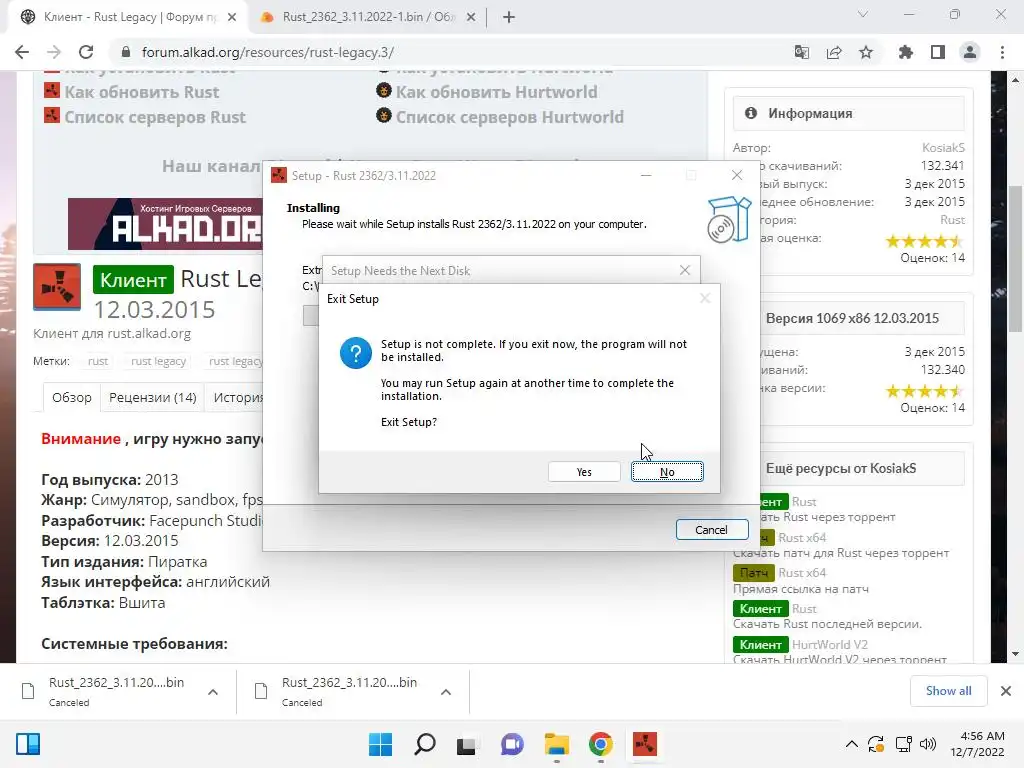Open the Список серверов Rust link
The width and height of the screenshot is (1024, 768).
pyautogui.click(x=155, y=117)
